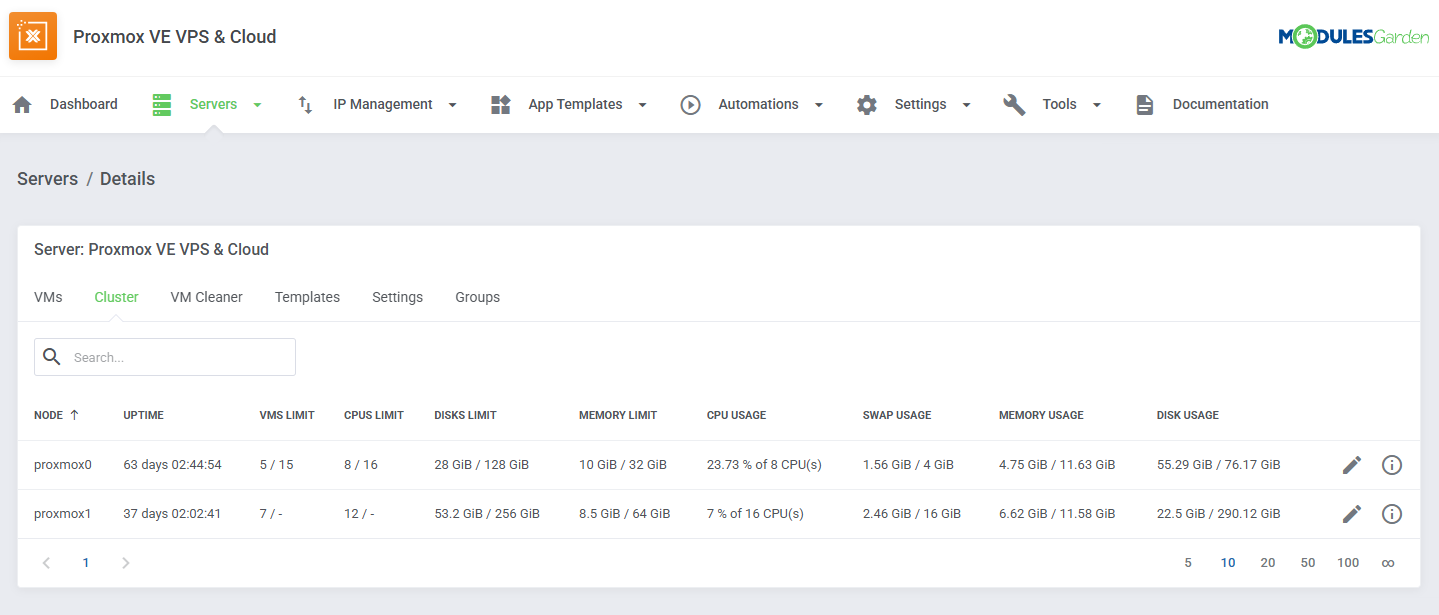Click the IP Management arrows icon
1439x615 pixels.
(306, 105)
